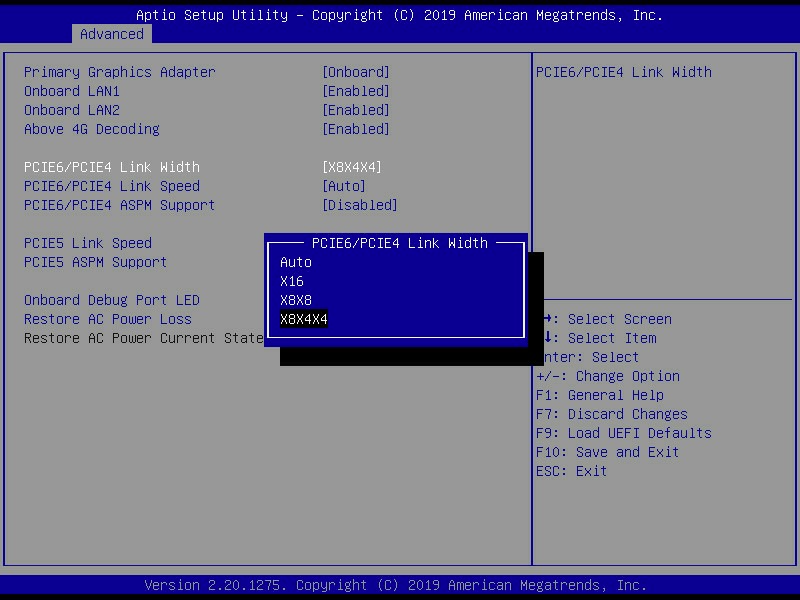Screen dimensions: 800x600
Task: Open the [Onboard] graphics adapter value
Action: coord(356,72)
